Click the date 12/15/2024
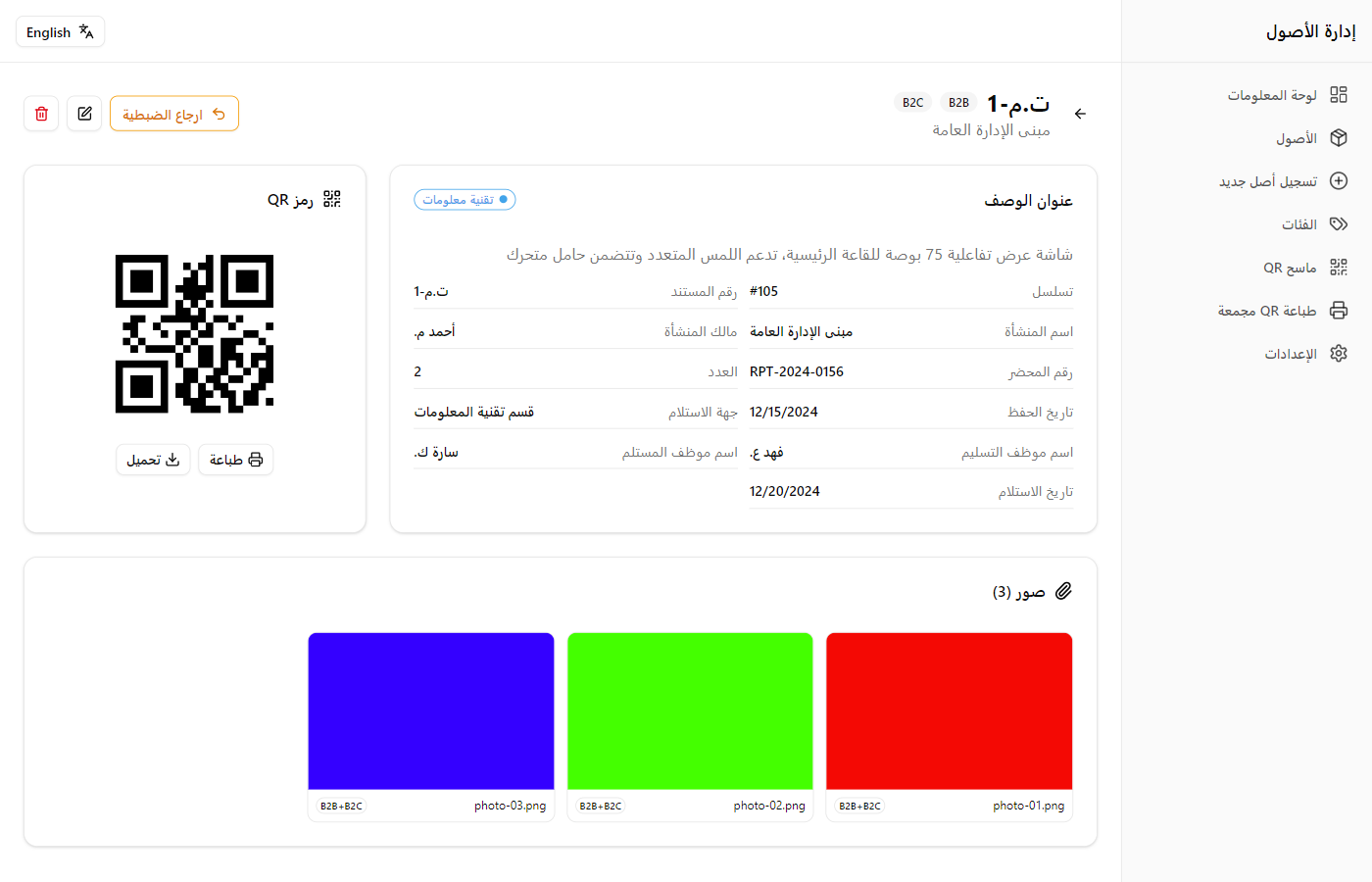1372x882 pixels. (x=783, y=412)
